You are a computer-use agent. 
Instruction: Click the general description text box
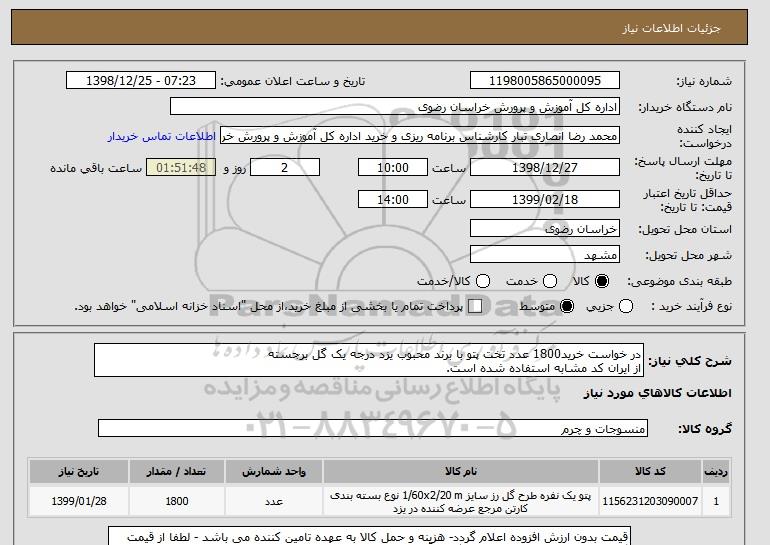(369, 360)
